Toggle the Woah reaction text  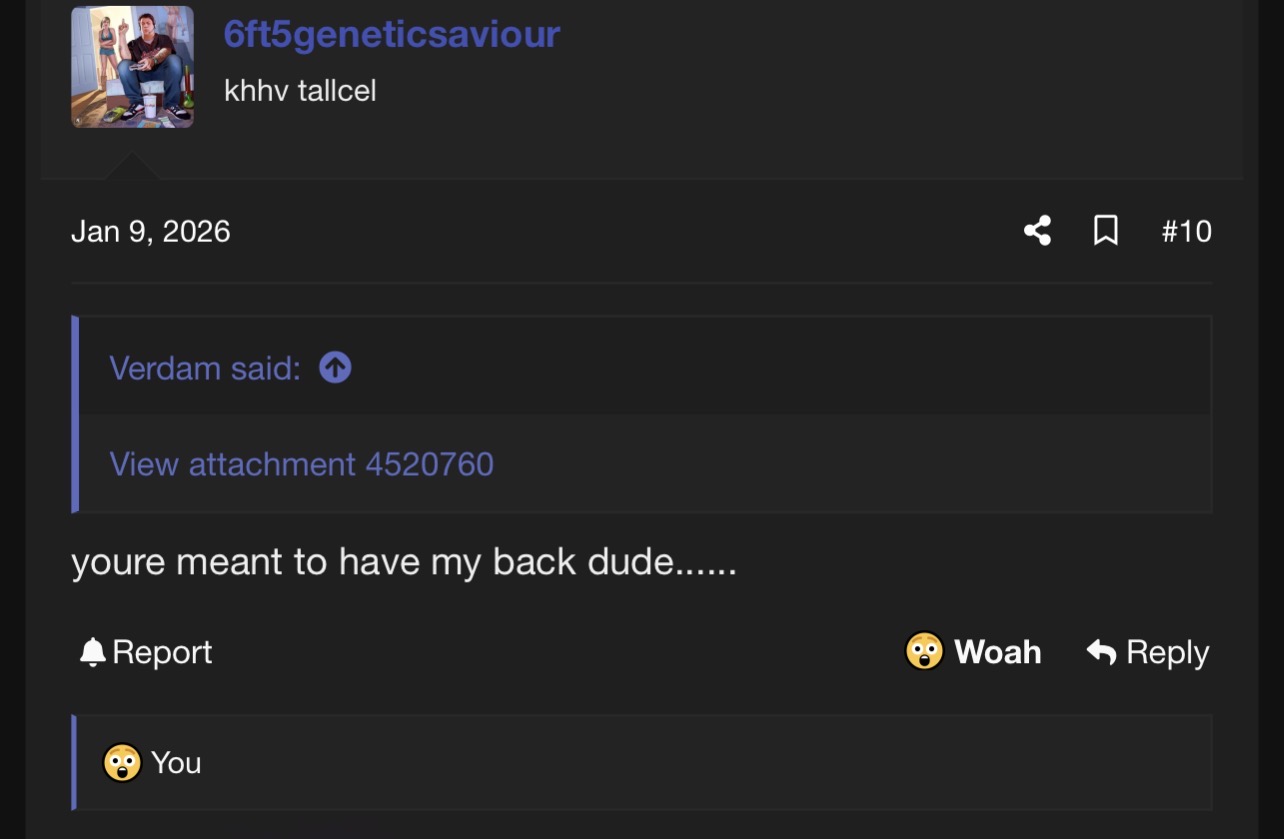(997, 652)
